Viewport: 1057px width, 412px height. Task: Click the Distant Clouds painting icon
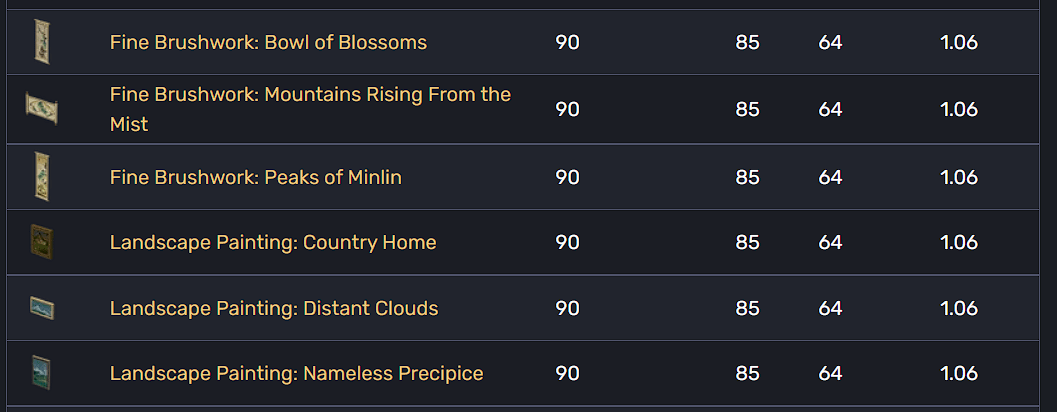41,308
